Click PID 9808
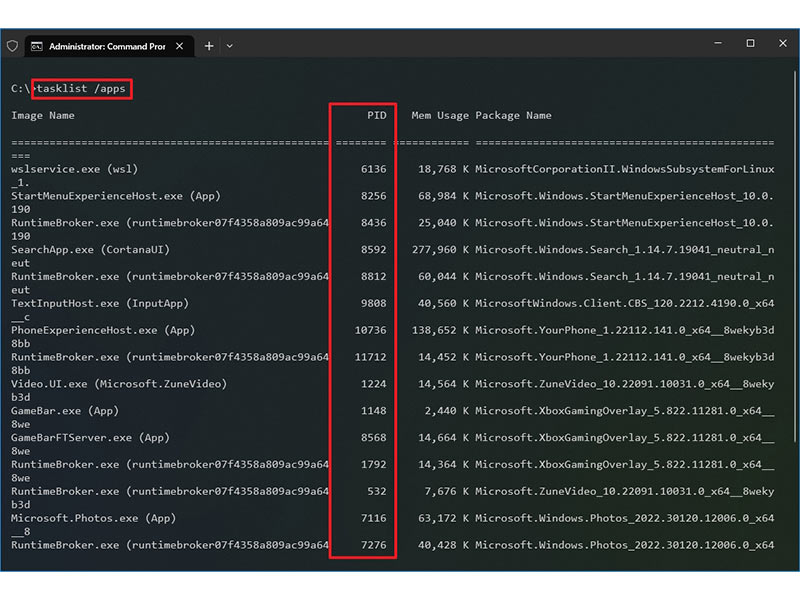The height and width of the screenshot is (600, 800). tap(373, 304)
